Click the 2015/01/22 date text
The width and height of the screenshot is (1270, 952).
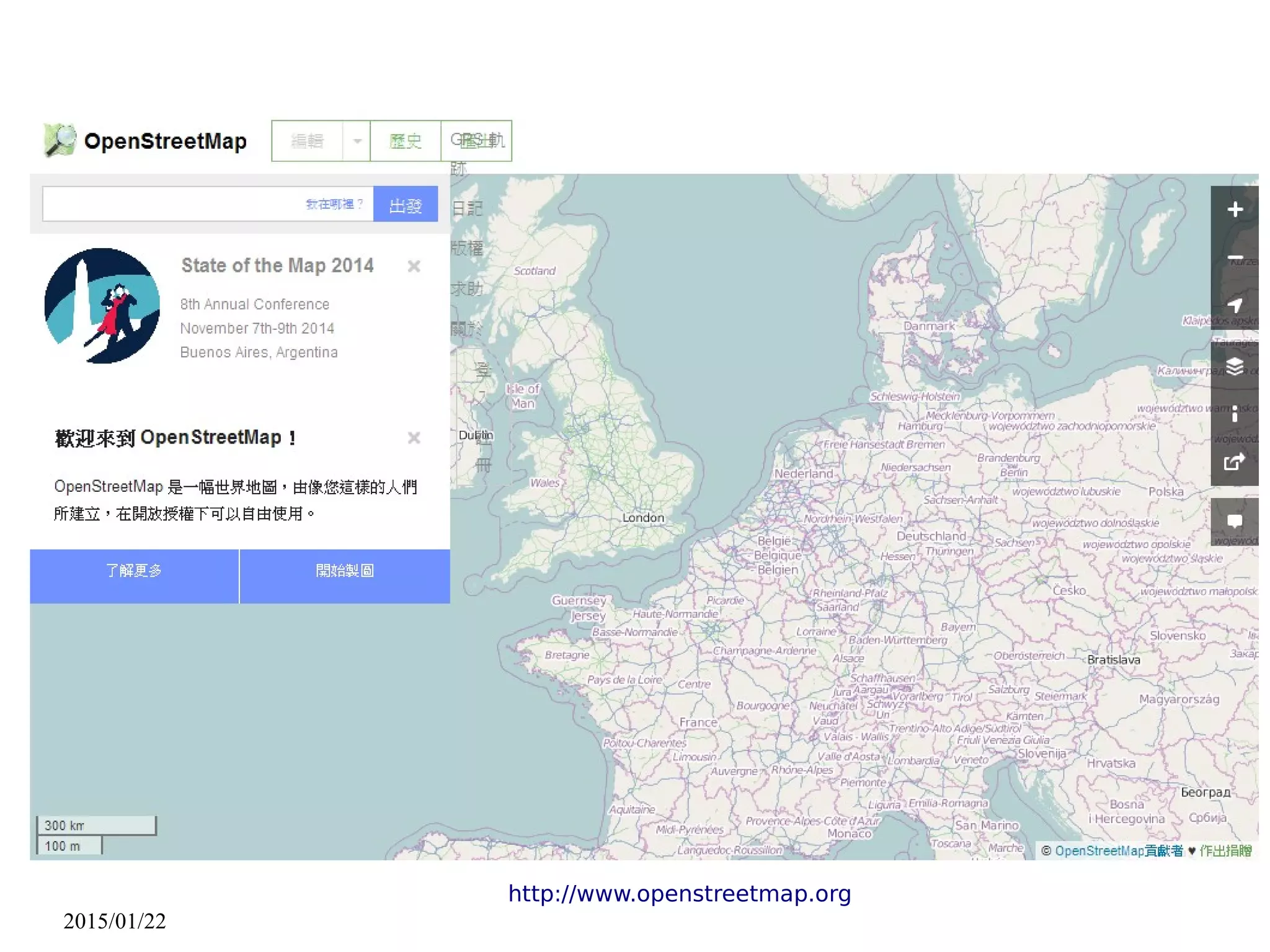click(x=115, y=921)
